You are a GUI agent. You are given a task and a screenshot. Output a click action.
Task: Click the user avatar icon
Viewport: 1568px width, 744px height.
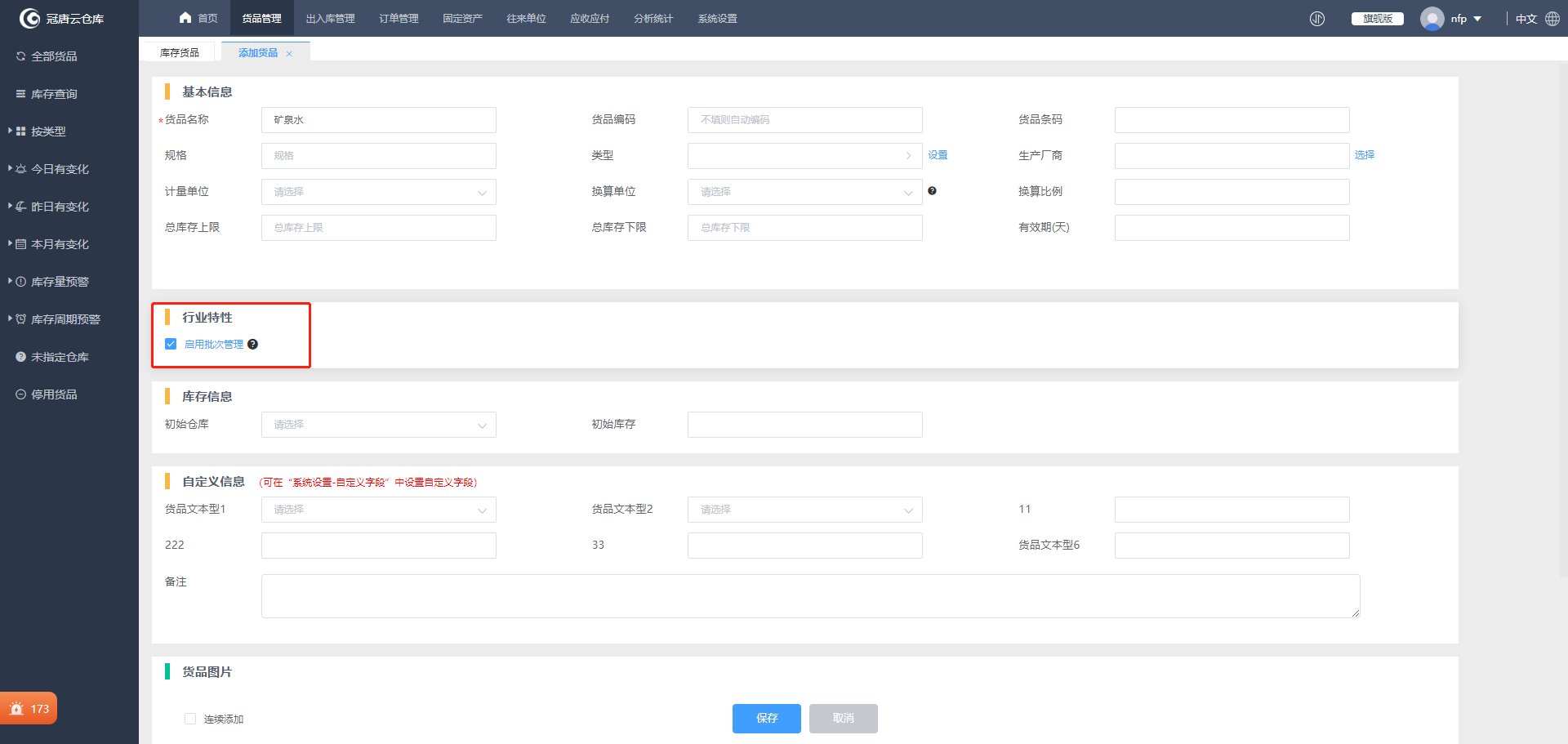[x=1432, y=19]
